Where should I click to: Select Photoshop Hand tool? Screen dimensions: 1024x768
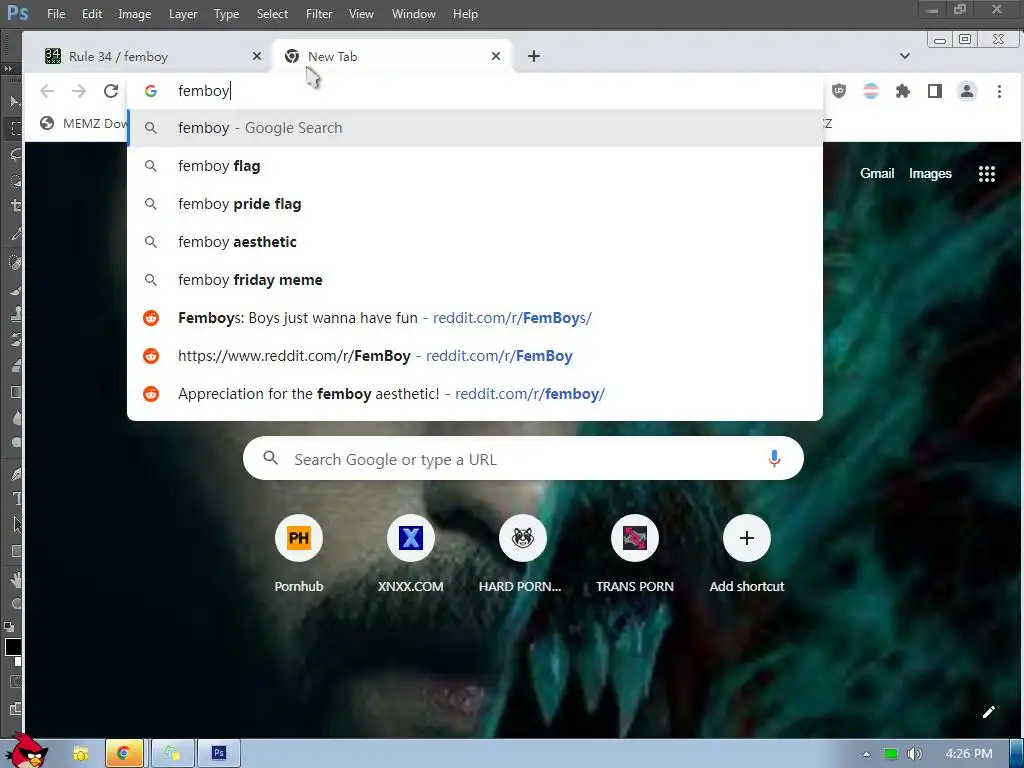[15, 579]
